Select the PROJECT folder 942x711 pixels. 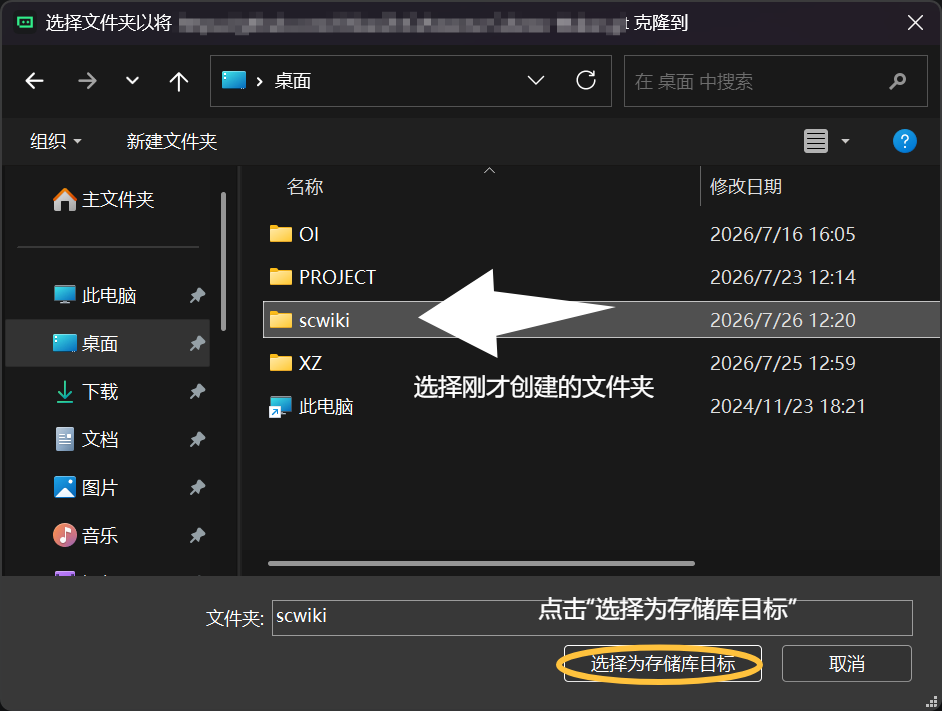coord(323,277)
